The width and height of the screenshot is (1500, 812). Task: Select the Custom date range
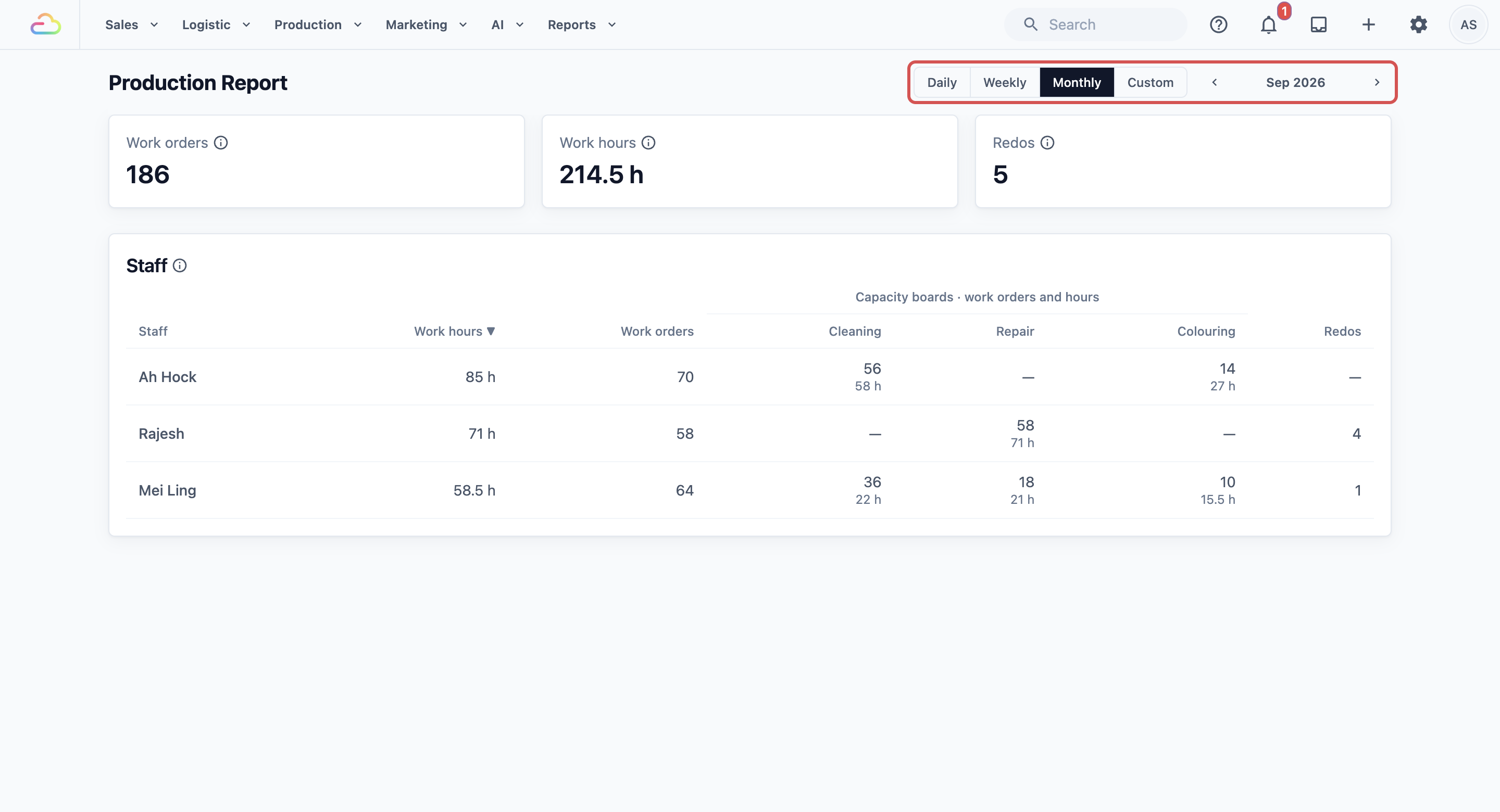tap(1150, 82)
